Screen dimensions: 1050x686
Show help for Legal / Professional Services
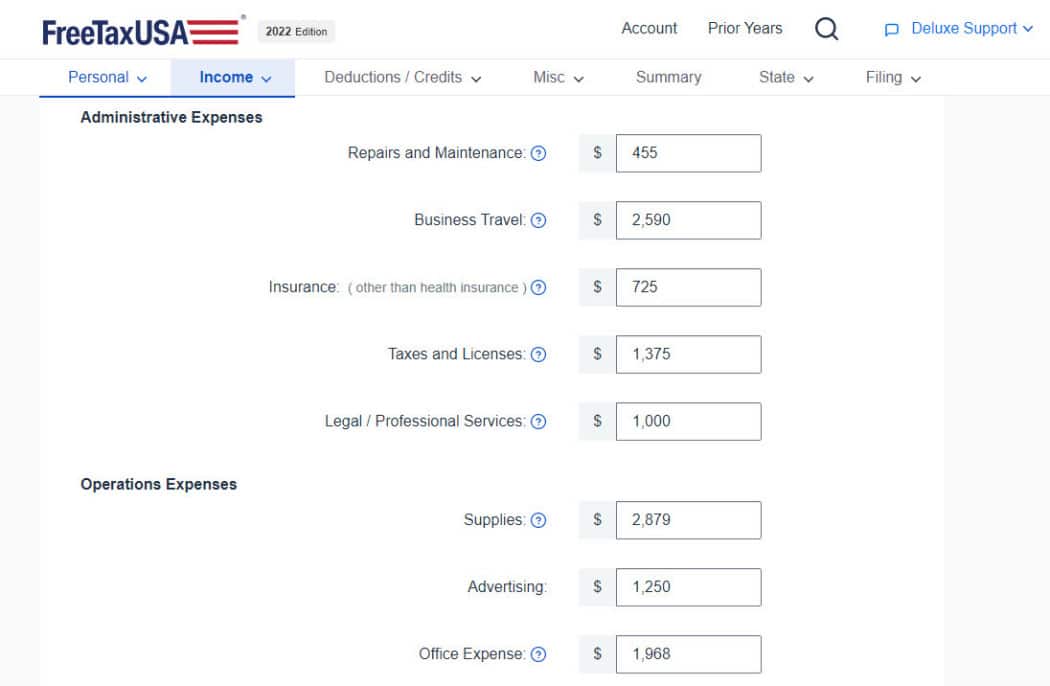538,421
